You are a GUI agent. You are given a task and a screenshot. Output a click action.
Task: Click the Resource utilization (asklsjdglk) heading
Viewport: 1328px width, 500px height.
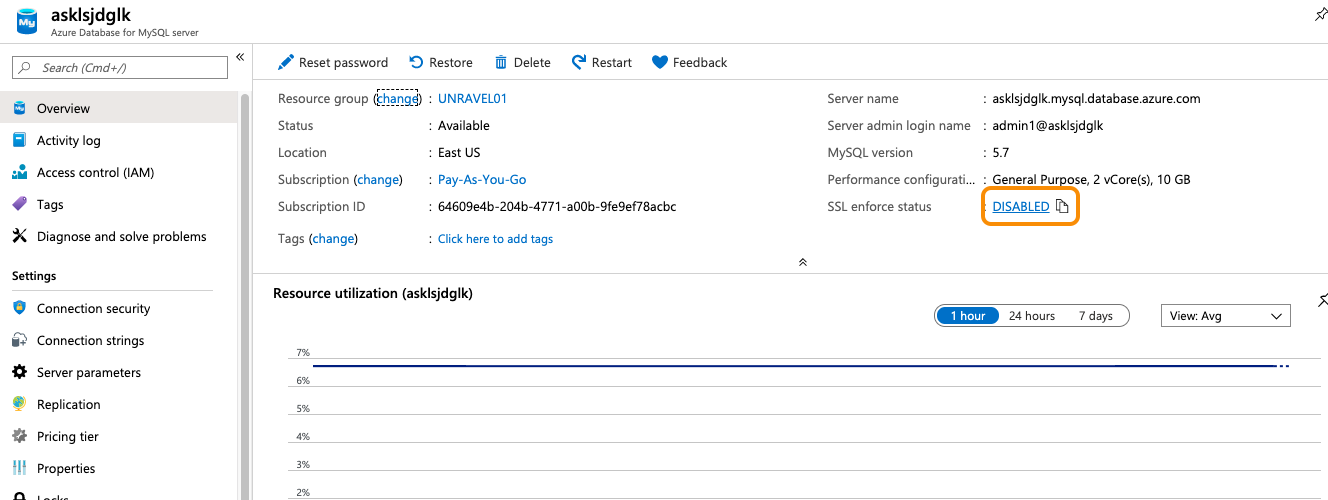point(373,294)
